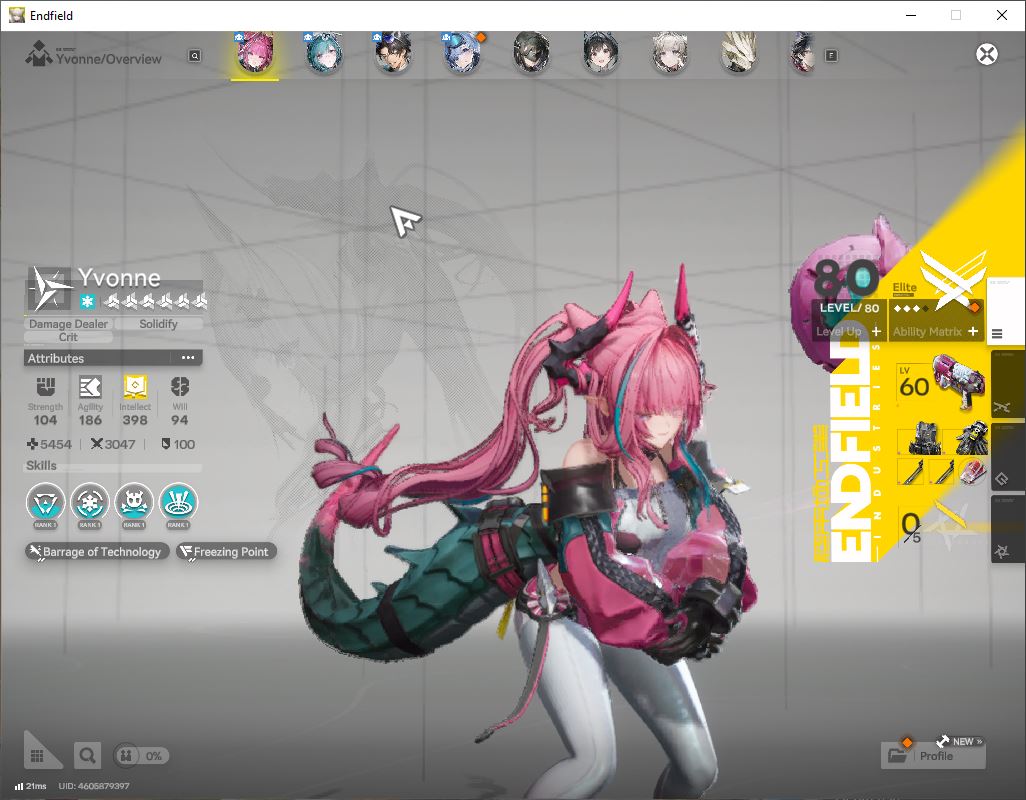The image size is (1026, 800).
Task: Click the first skill icon with Rank 1
Action: [46, 503]
